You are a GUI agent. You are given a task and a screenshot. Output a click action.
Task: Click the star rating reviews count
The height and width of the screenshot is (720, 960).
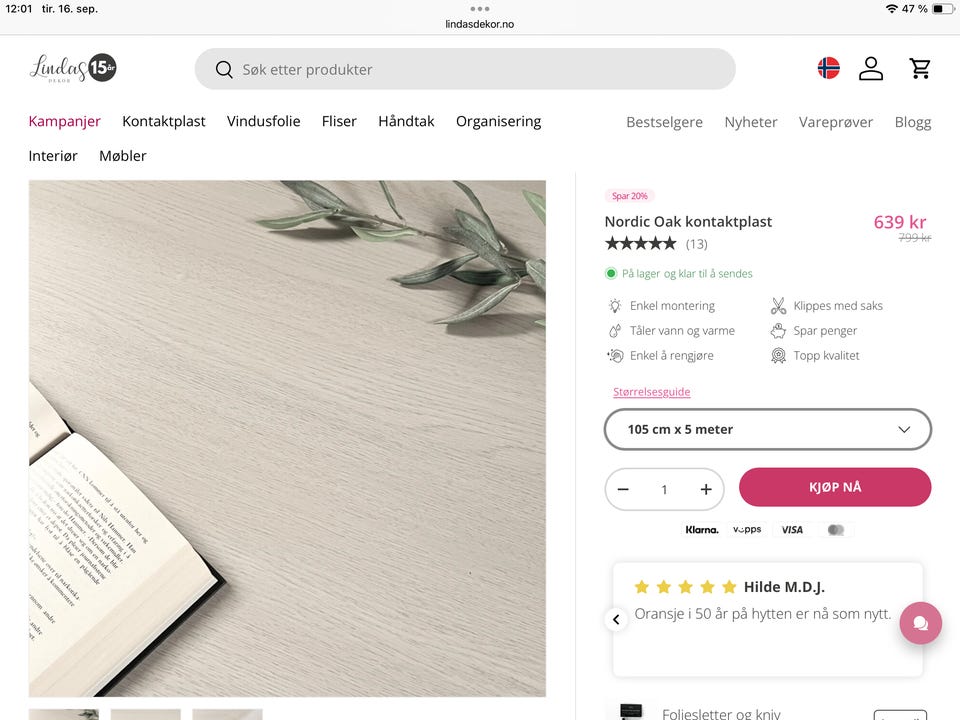[x=696, y=244]
